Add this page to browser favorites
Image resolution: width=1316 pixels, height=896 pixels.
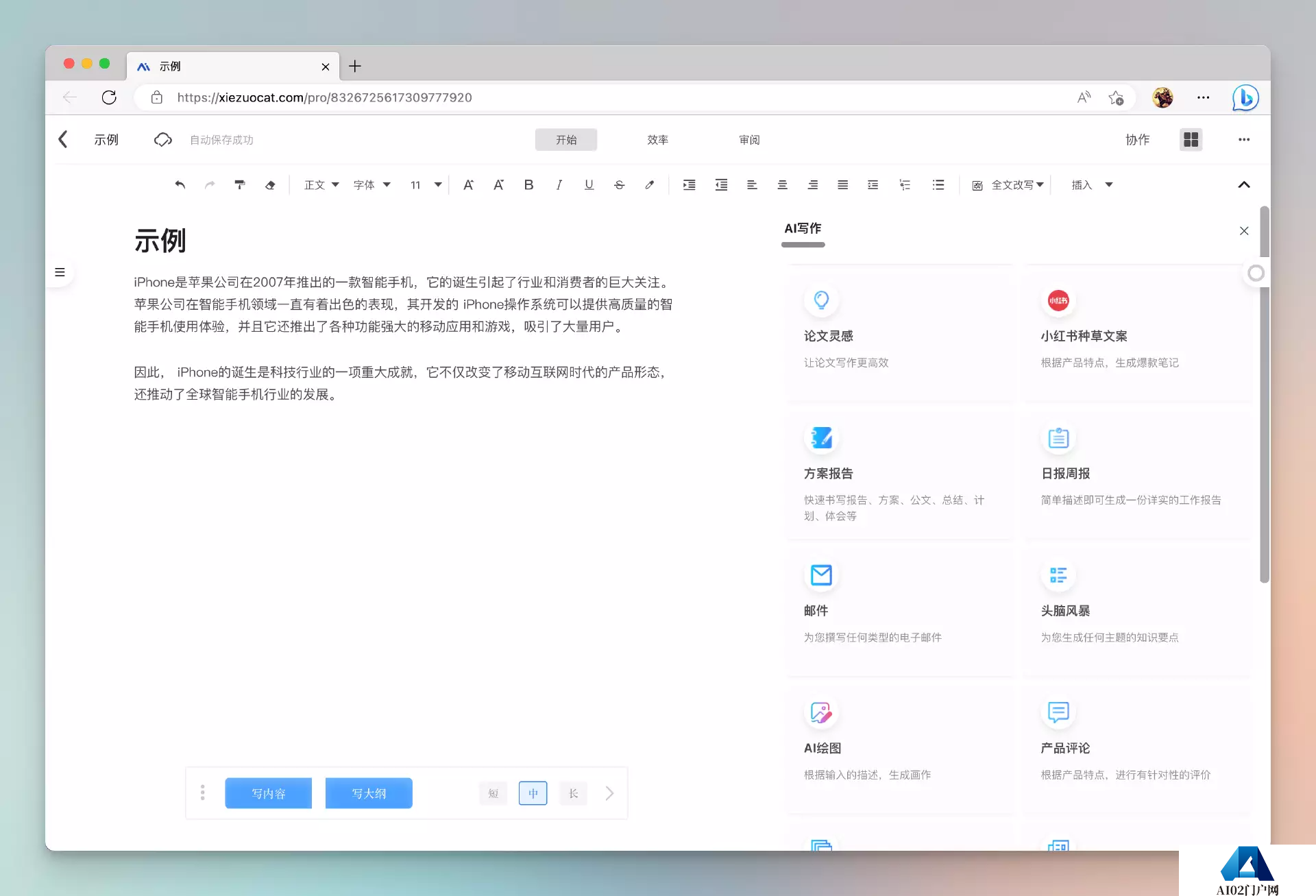(x=1116, y=97)
